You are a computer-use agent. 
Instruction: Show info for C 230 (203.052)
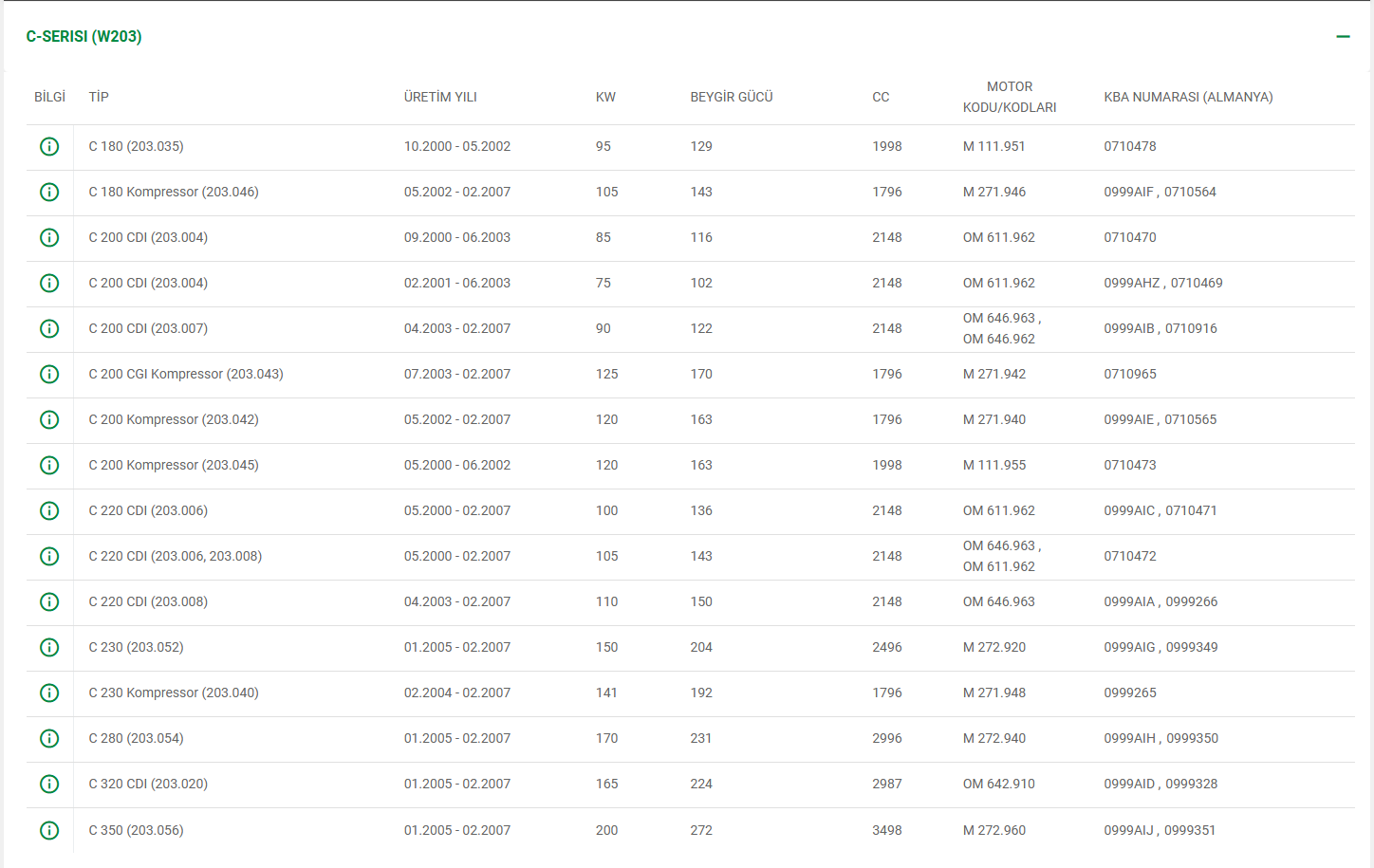(x=49, y=648)
